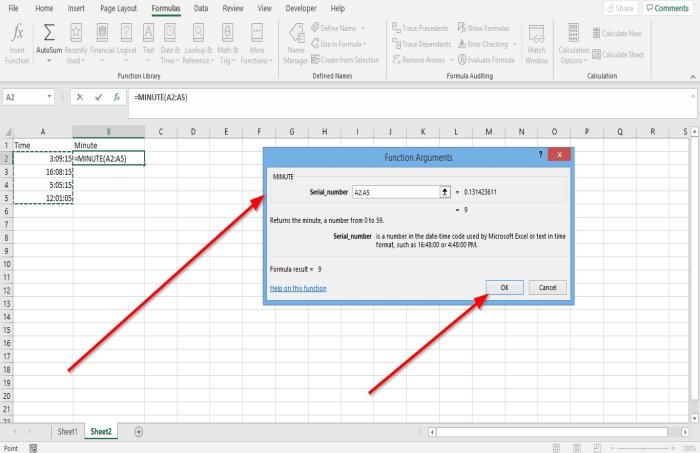Image resolution: width=700 pixels, height=453 pixels.
Task: Click OK in Function Arguments
Action: (x=504, y=287)
